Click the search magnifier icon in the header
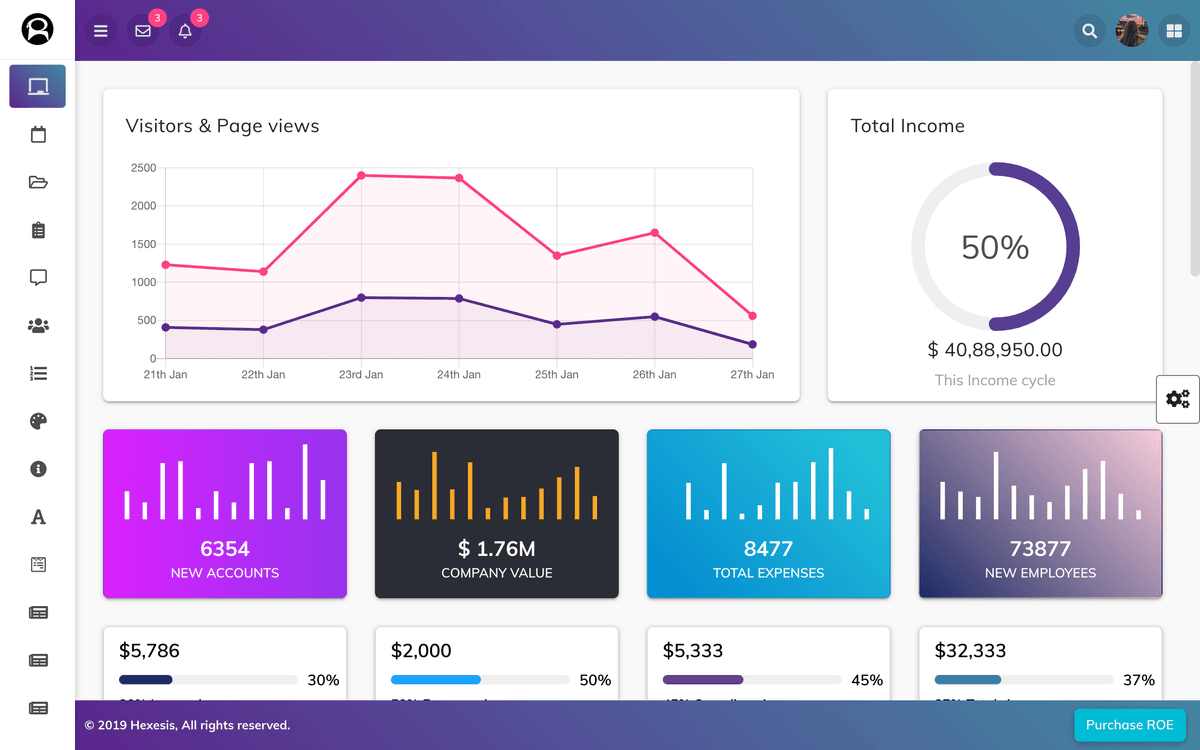This screenshot has width=1200, height=750. click(x=1090, y=31)
